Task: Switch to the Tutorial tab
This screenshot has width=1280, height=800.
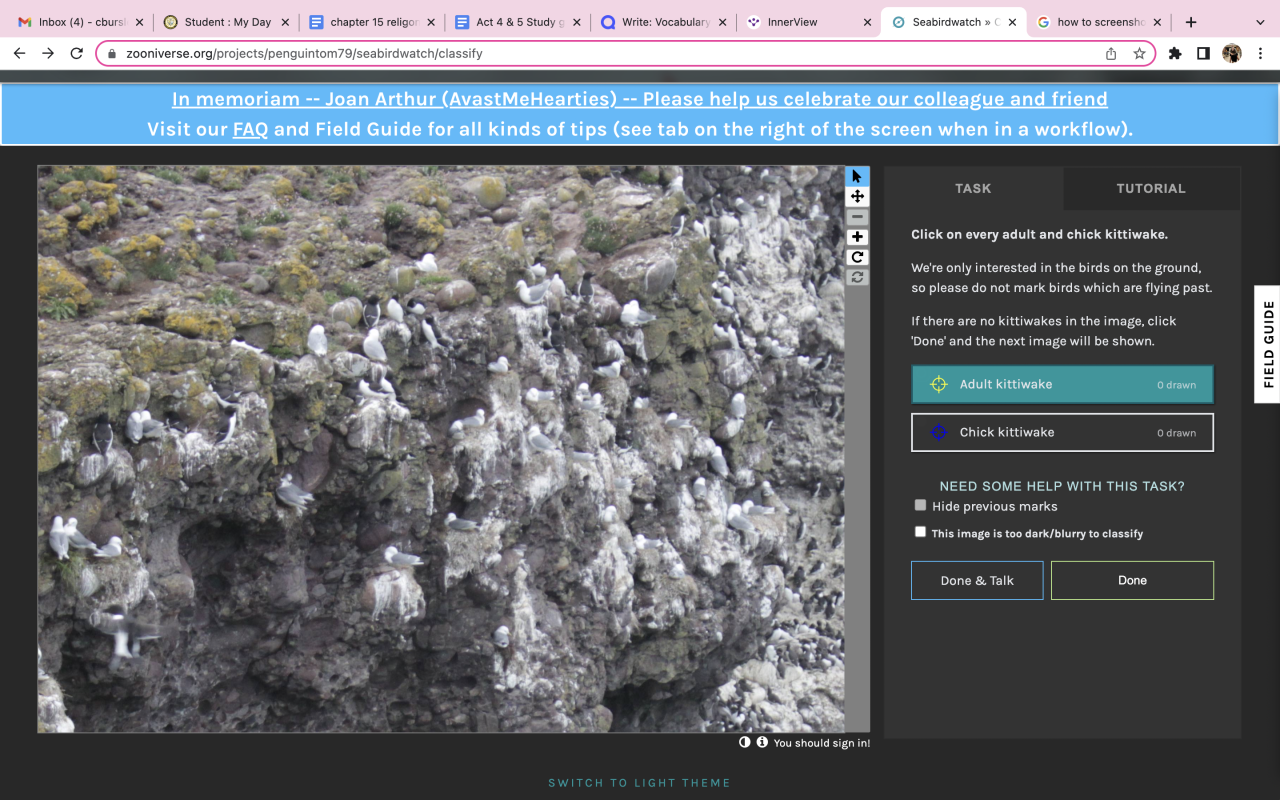Action: [1151, 188]
